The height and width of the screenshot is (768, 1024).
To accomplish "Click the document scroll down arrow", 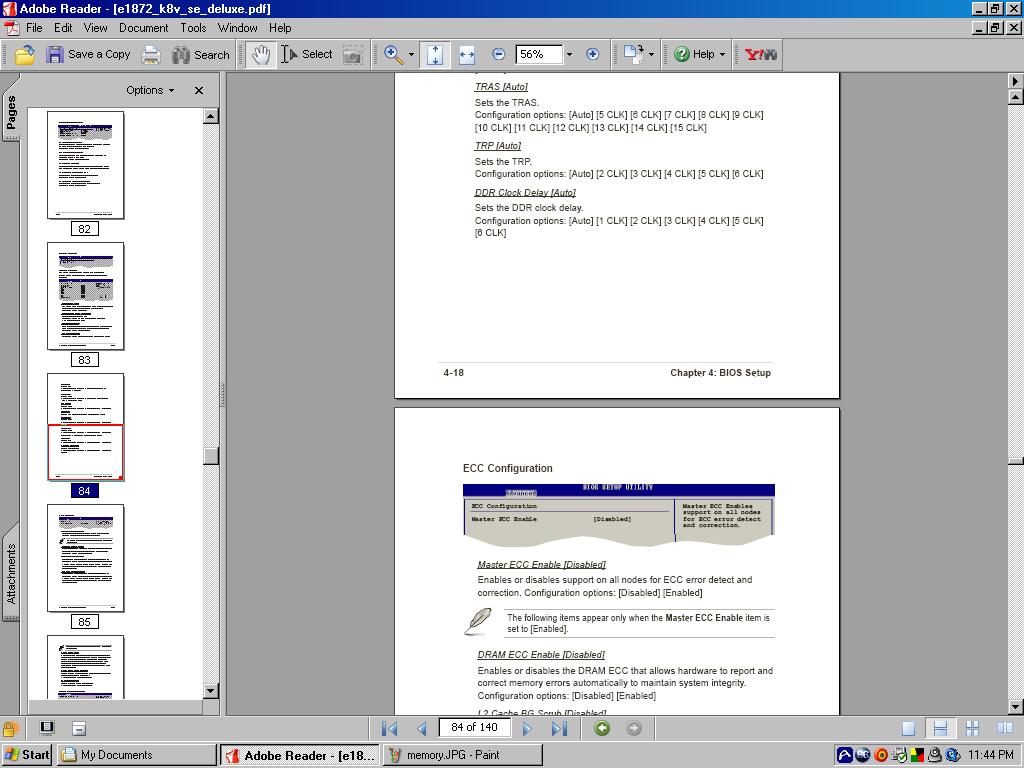I will coord(1016,707).
